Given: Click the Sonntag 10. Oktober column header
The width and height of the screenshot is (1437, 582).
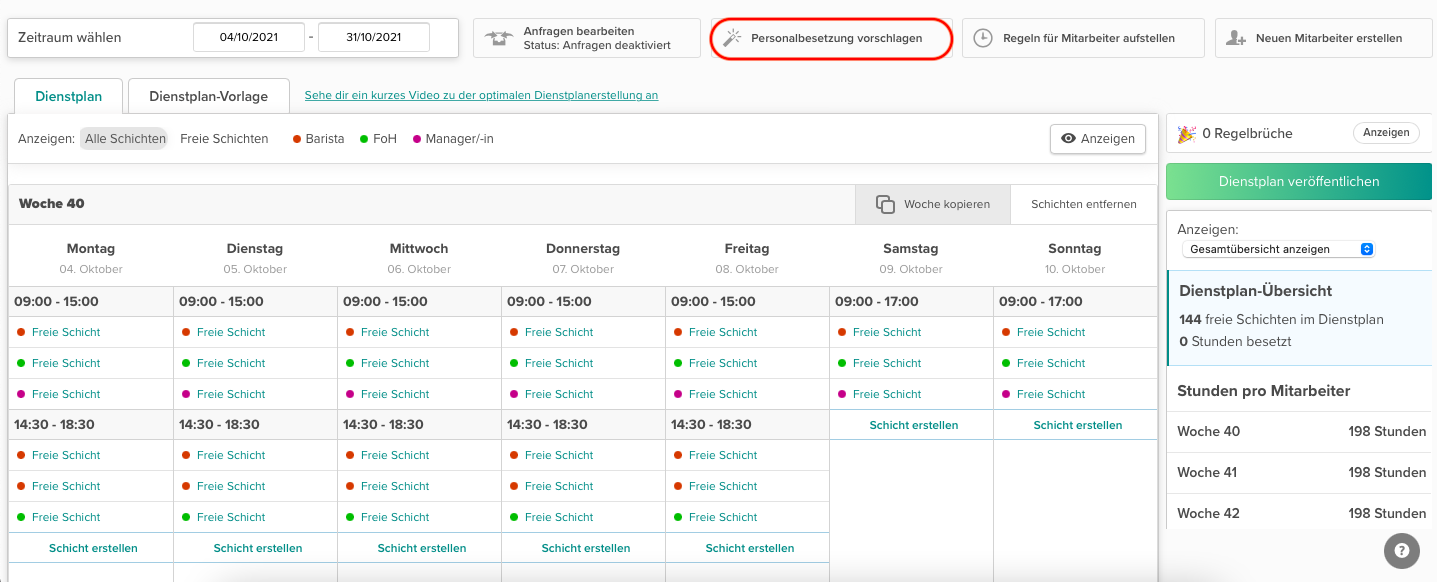Looking at the screenshot, I should [1075, 257].
